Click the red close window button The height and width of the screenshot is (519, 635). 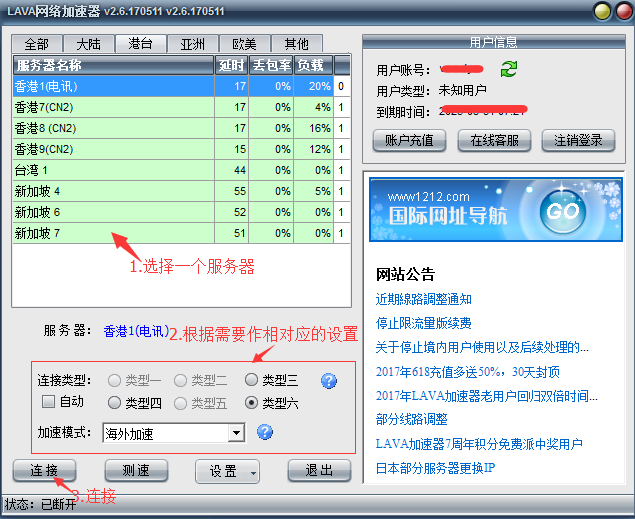624,11
